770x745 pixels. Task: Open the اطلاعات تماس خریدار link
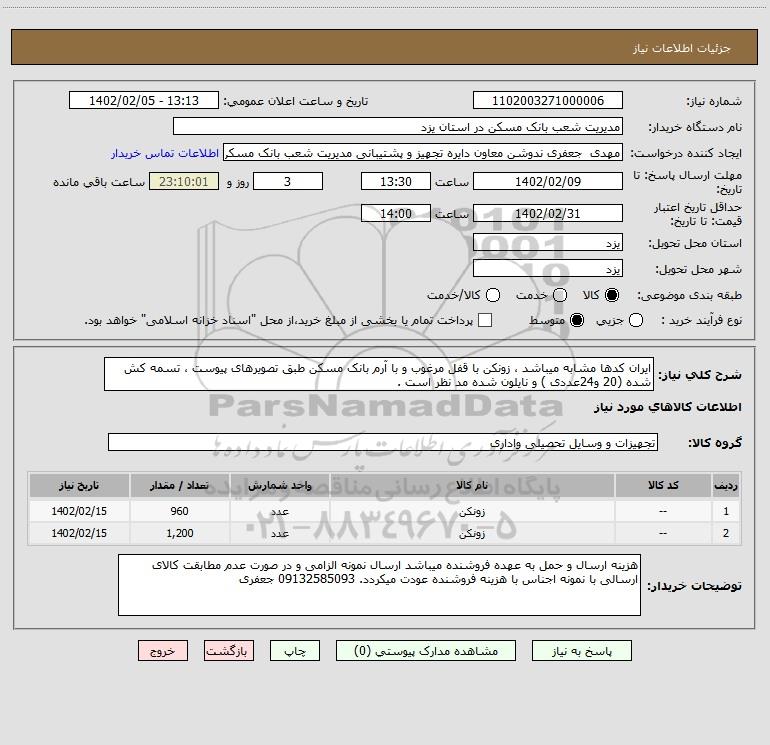pyautogui.click(x=165, y=153)
